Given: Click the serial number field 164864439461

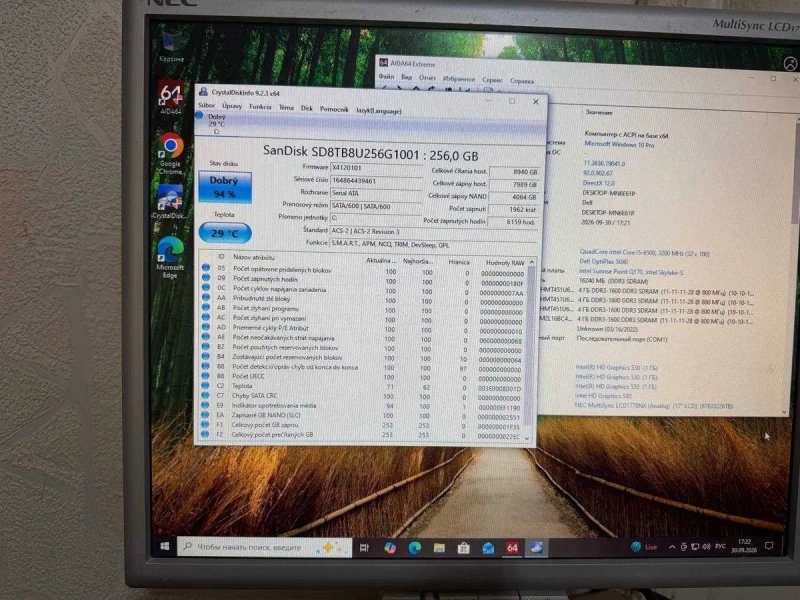Looking at the screenshot, I should pyautogui.click(x=376, y=181).
